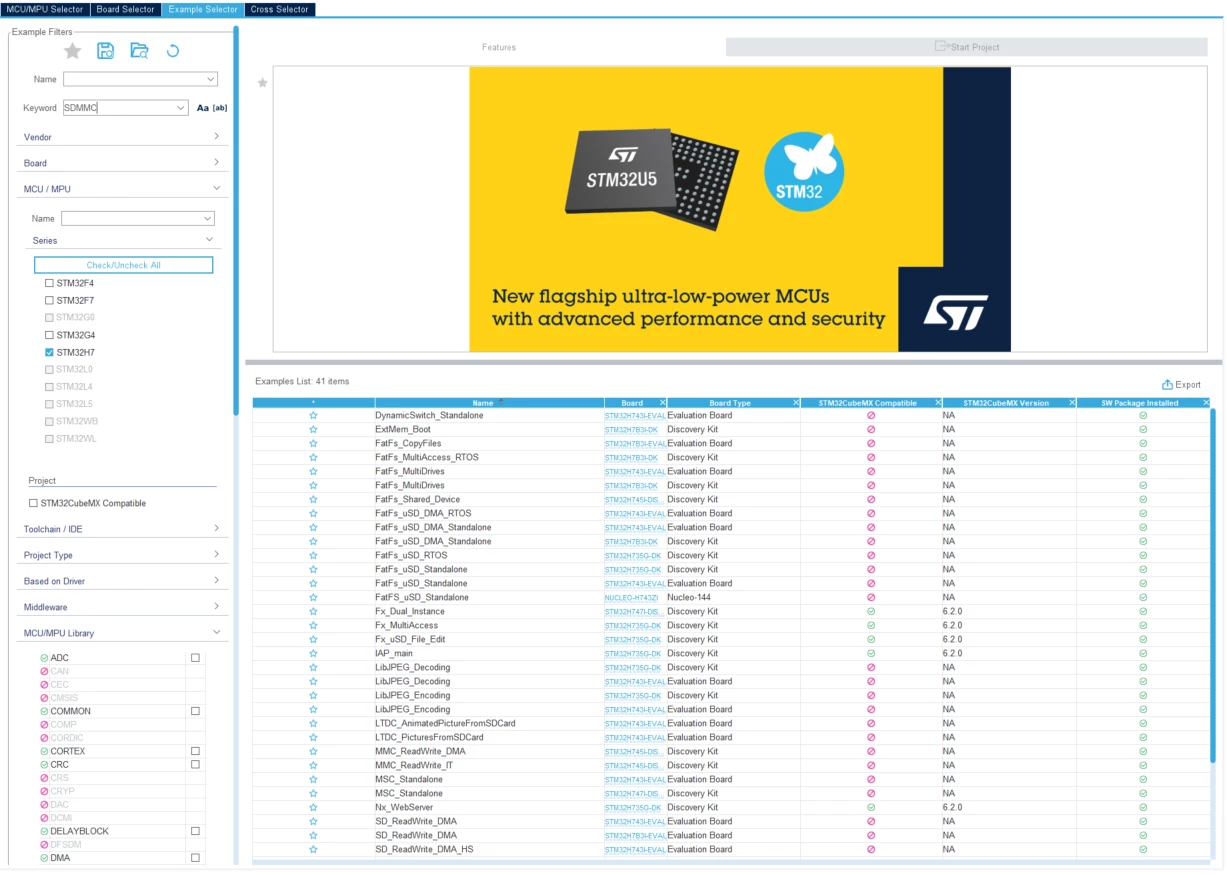Check the DELAYBLOCK library checkbox
Image resolution: width=1227 pixels, height=875 pixels.
pyautogui.click(x=195, y=831)
